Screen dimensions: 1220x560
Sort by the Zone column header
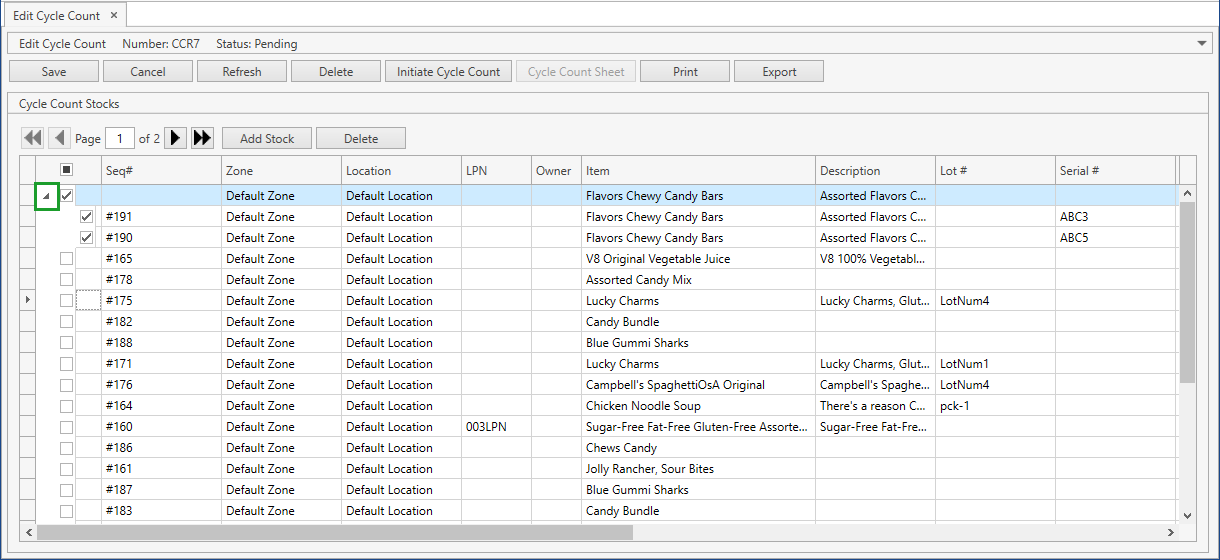tap(280, 171)
